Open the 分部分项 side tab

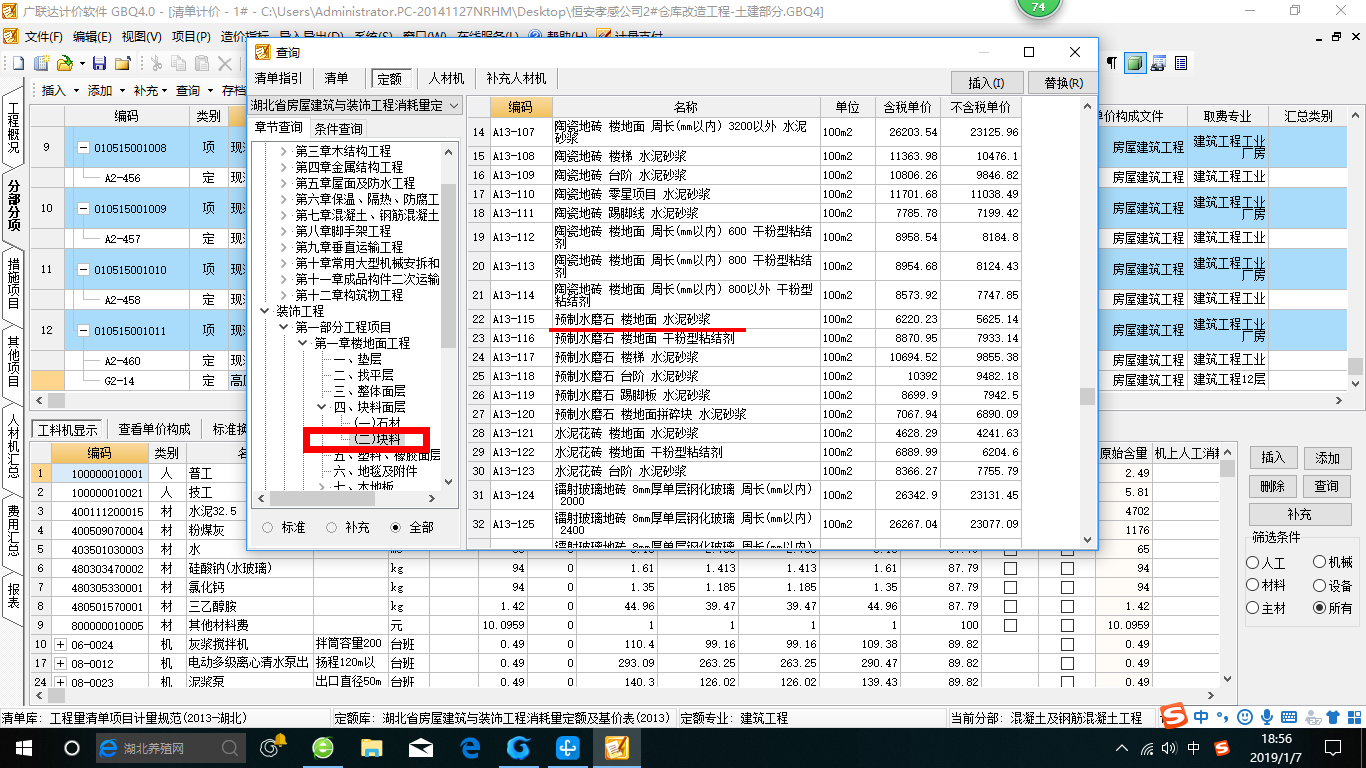coord(13,206)
